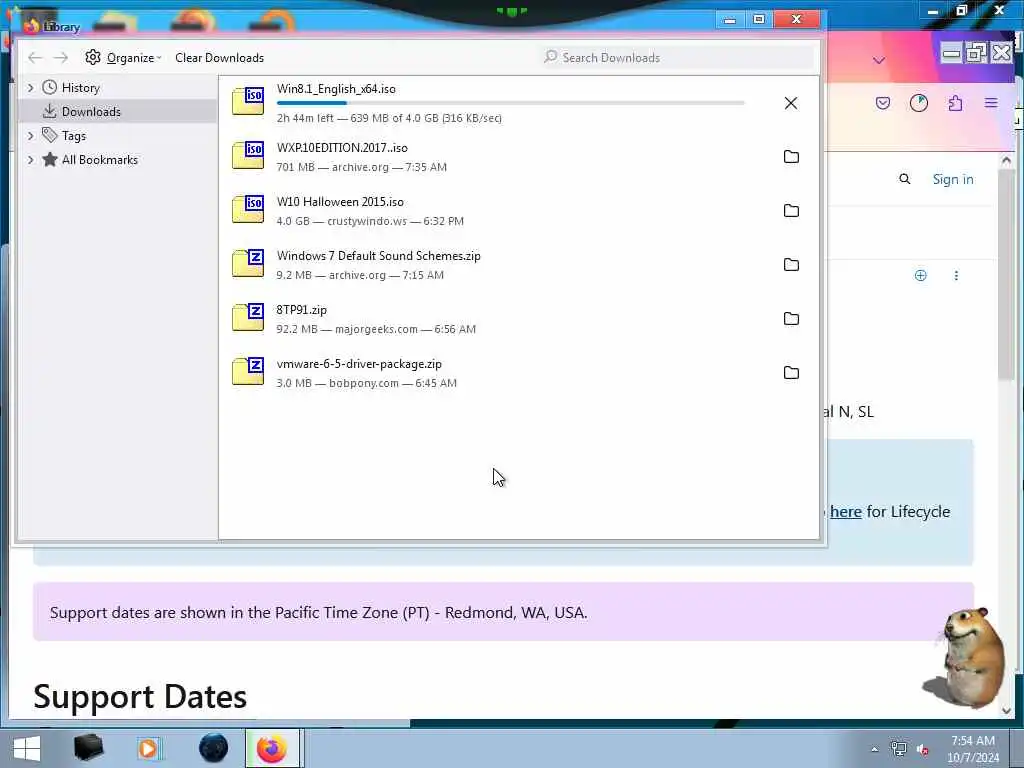This screenshot has height=768, width=1024.
Task: Click the '701 MB — archive.org' details line
Action: (x=361, y=167)
